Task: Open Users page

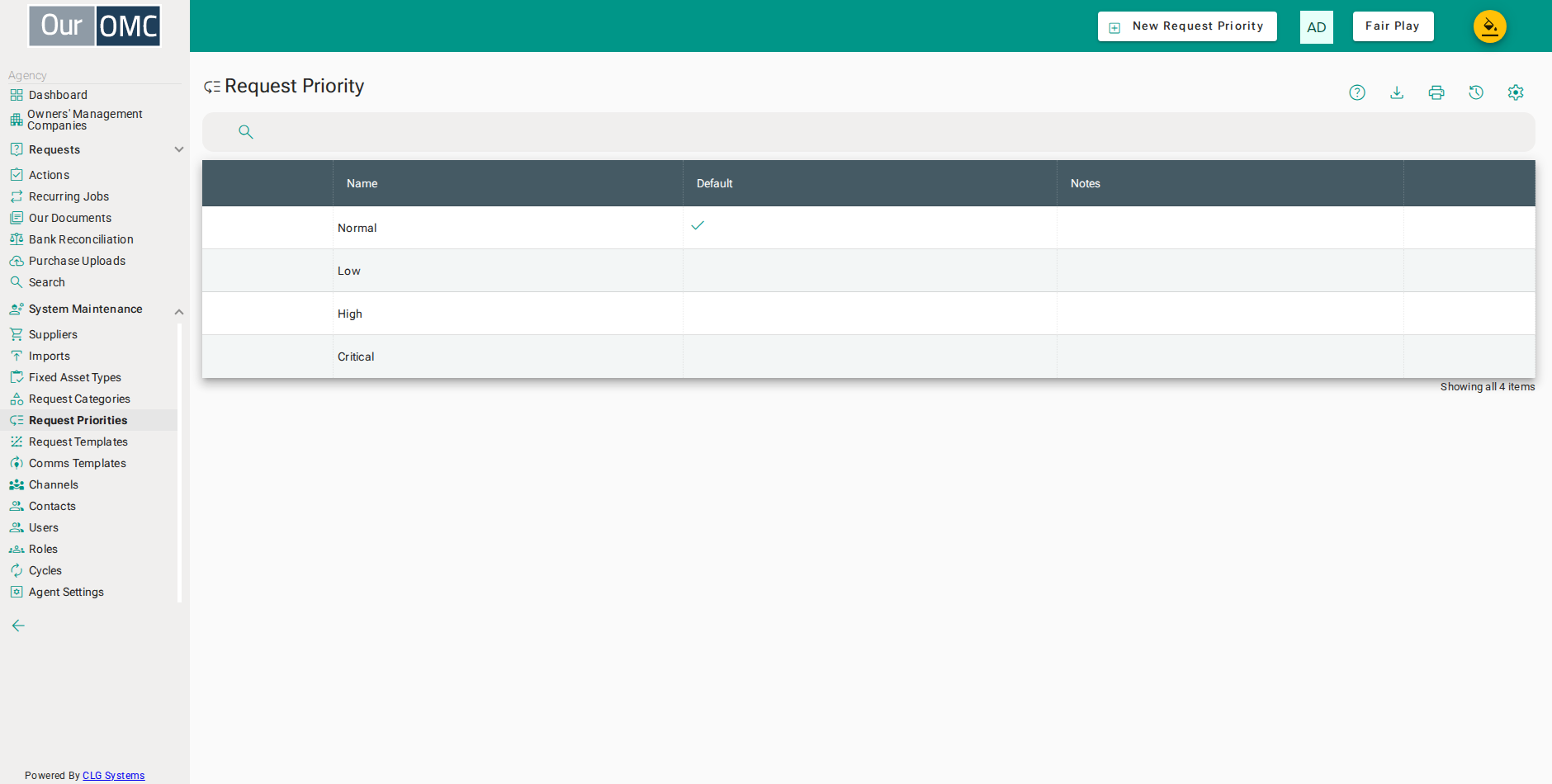Action: point(44,527)
